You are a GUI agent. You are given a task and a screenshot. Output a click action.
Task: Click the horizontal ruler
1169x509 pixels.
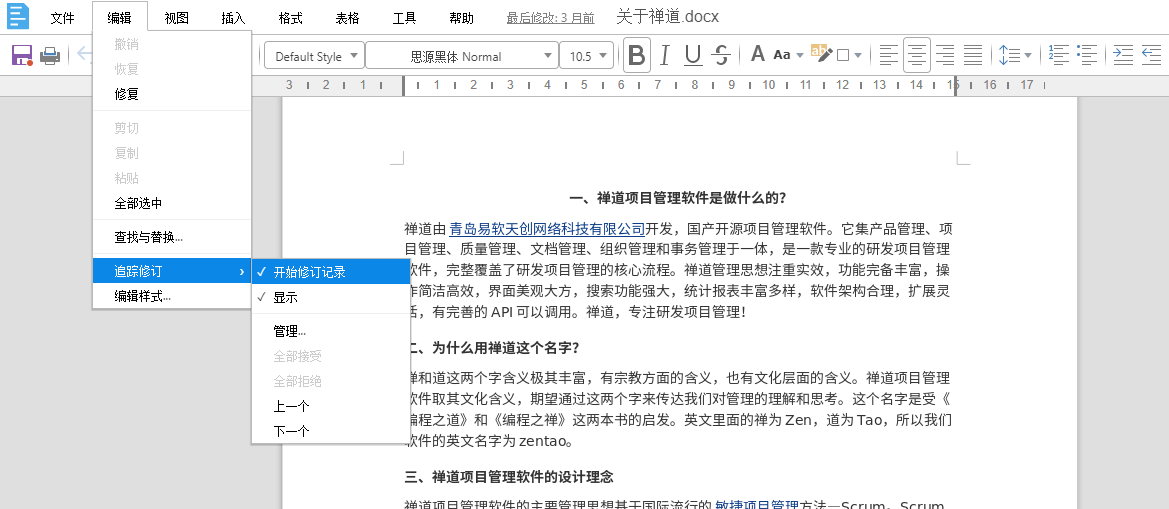coord(584,86)
